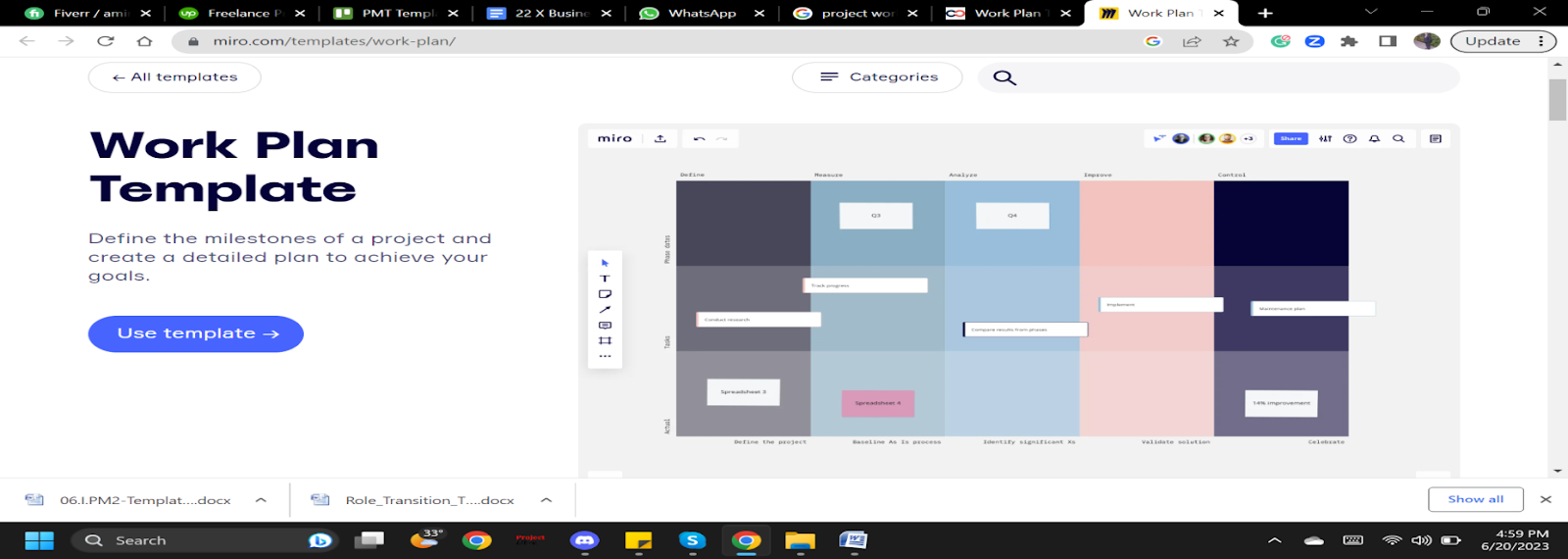Open Chrome three-dot menu

1542,41
